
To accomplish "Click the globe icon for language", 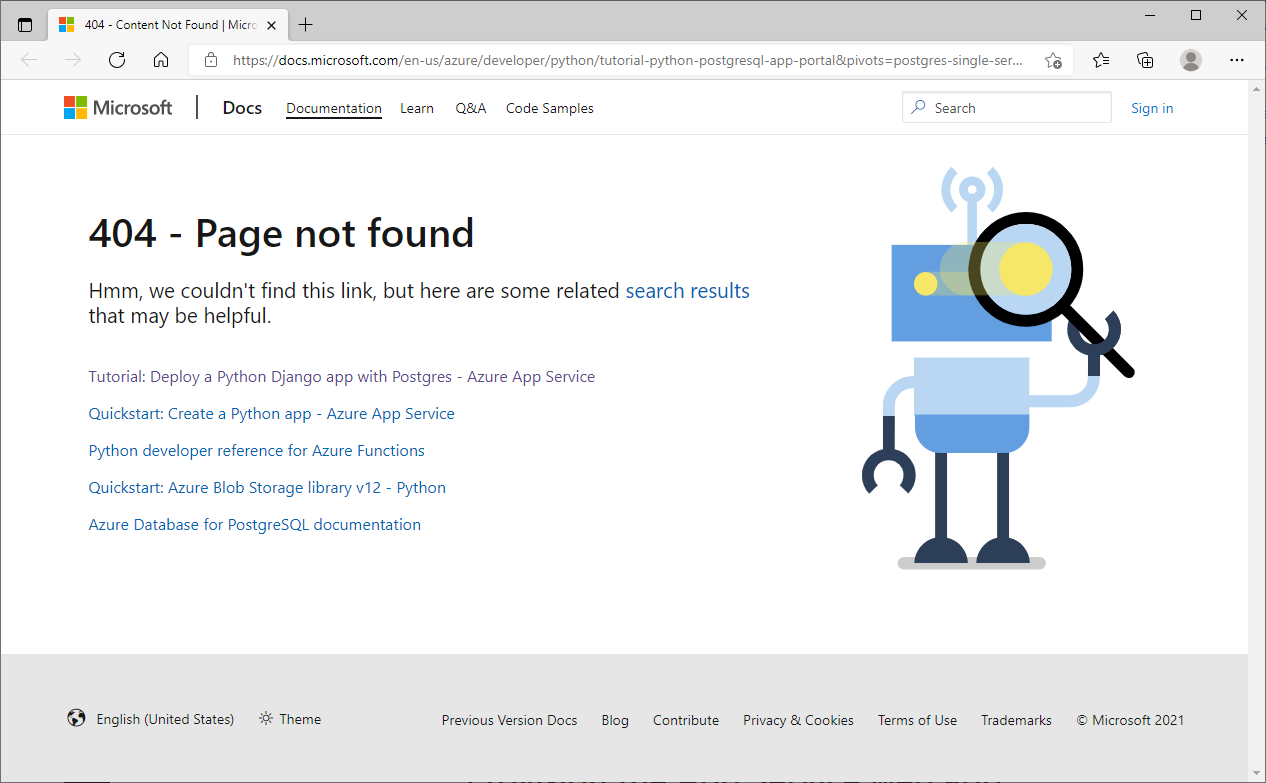I will click(76, 718).
